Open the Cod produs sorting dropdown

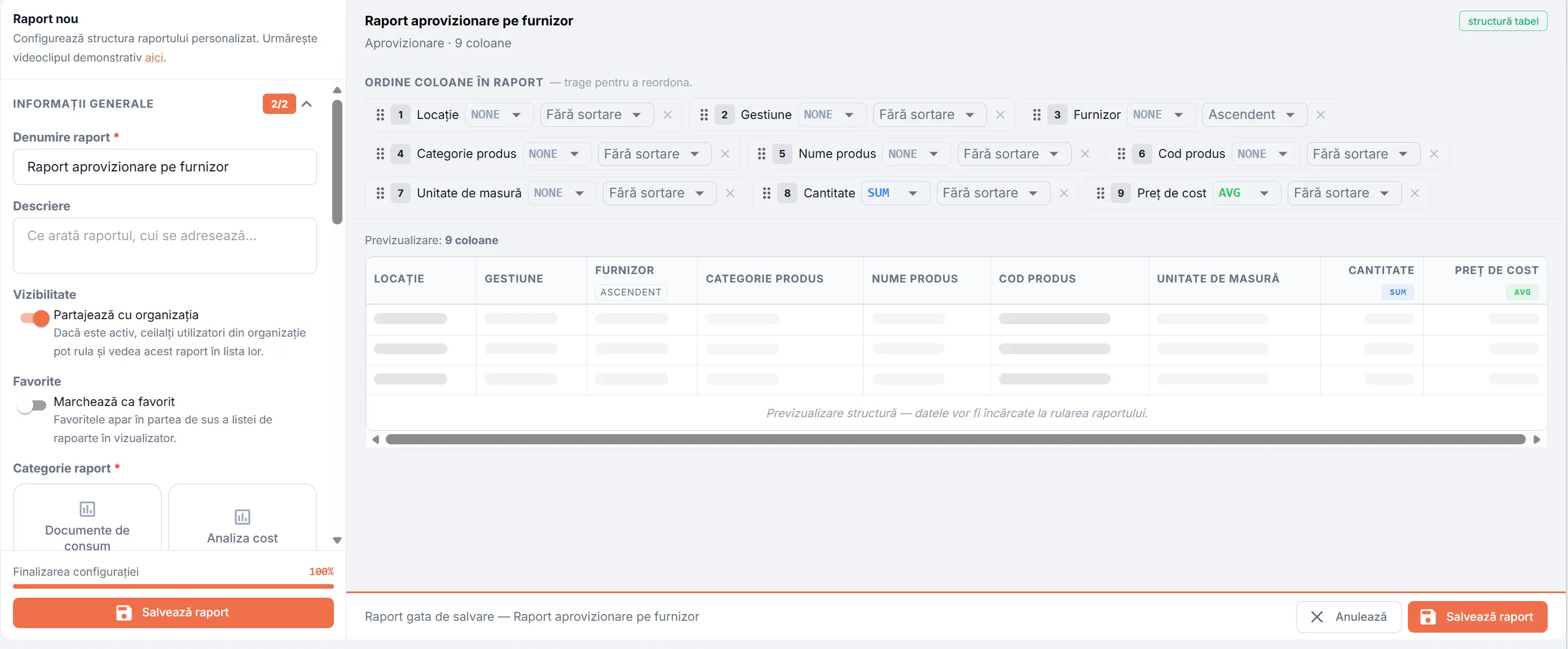1363,154
